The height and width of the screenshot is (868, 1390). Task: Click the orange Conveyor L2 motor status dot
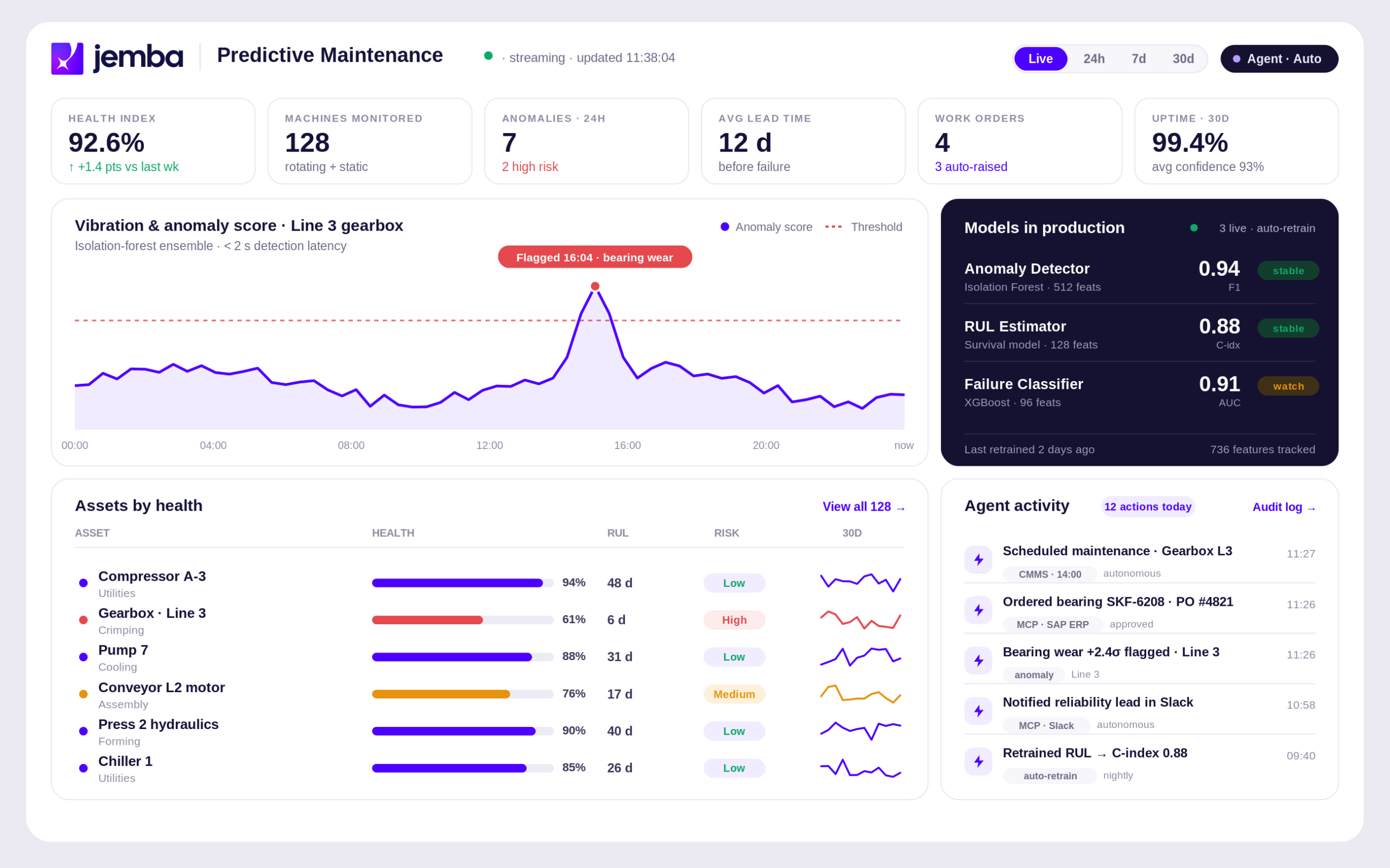pos(83,694)
